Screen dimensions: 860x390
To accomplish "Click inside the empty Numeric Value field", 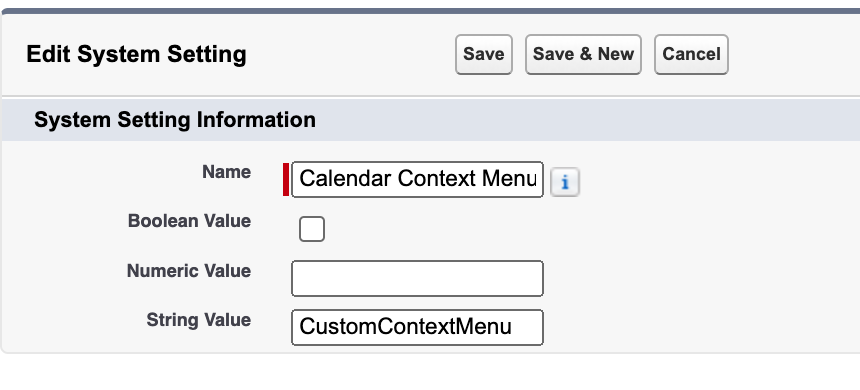I will click(x=417, y=279).
